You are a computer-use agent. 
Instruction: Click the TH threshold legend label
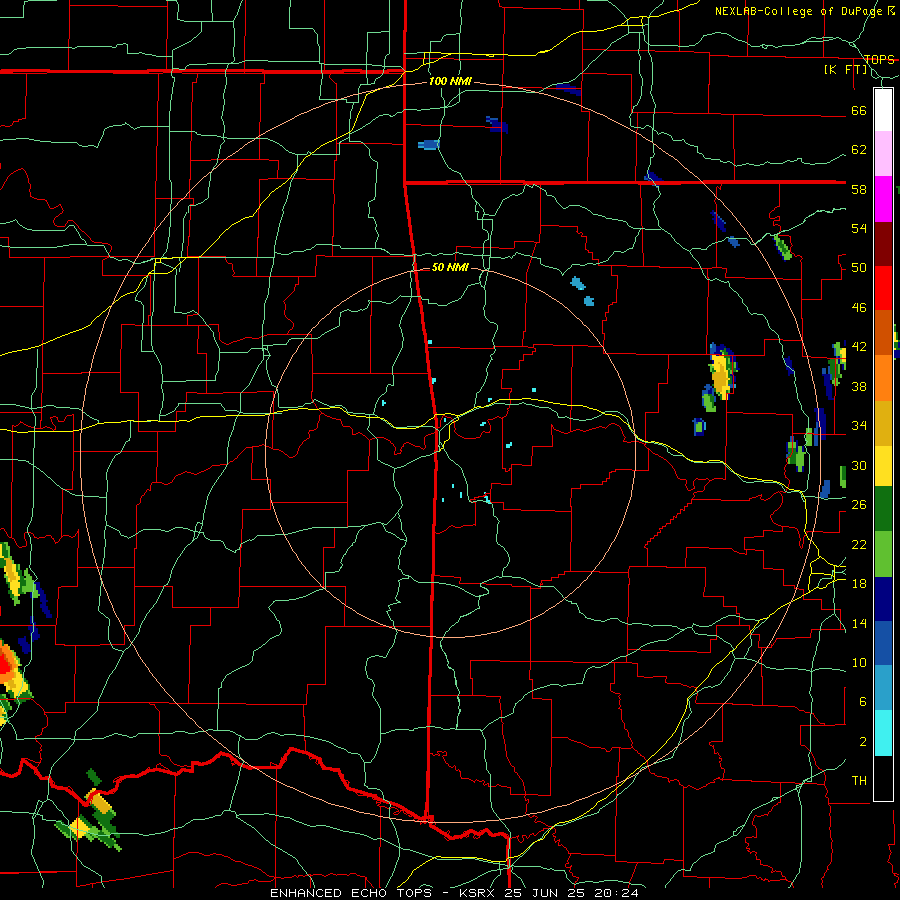[859, 781]
